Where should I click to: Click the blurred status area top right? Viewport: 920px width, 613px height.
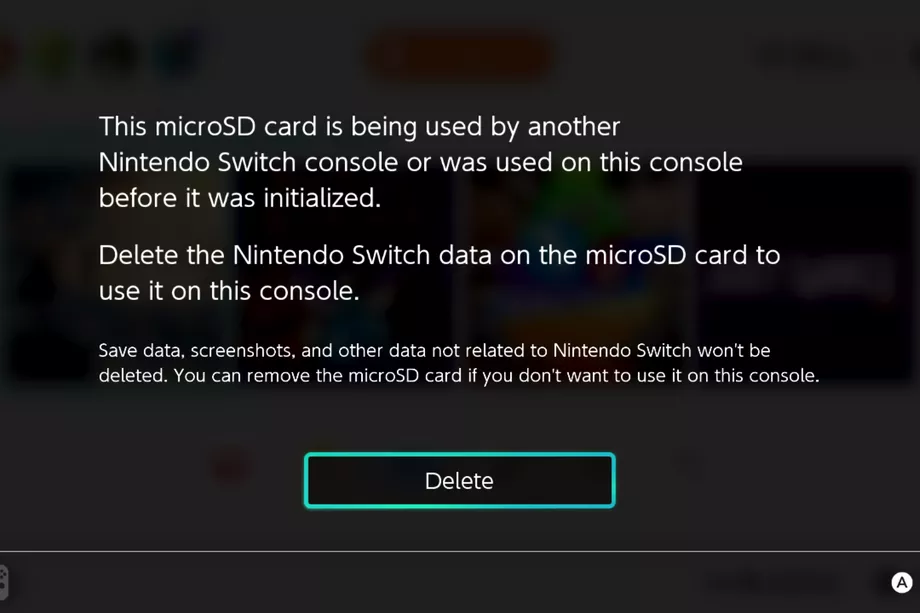804,56
